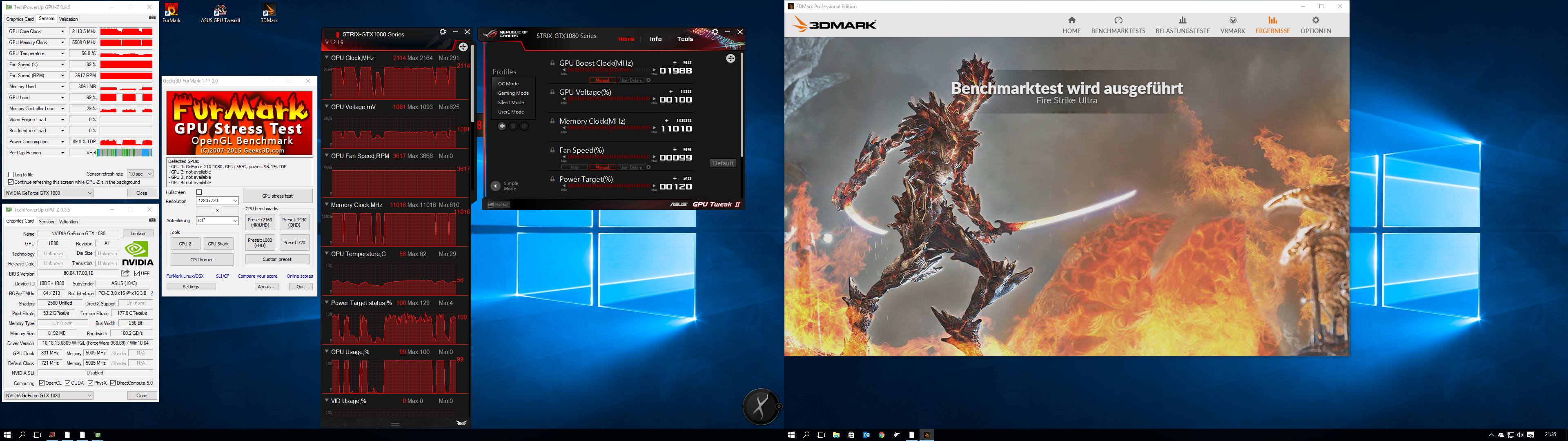
Task: Click the lock icon beside GPU Voltage
Action: (x=552, y=93)
